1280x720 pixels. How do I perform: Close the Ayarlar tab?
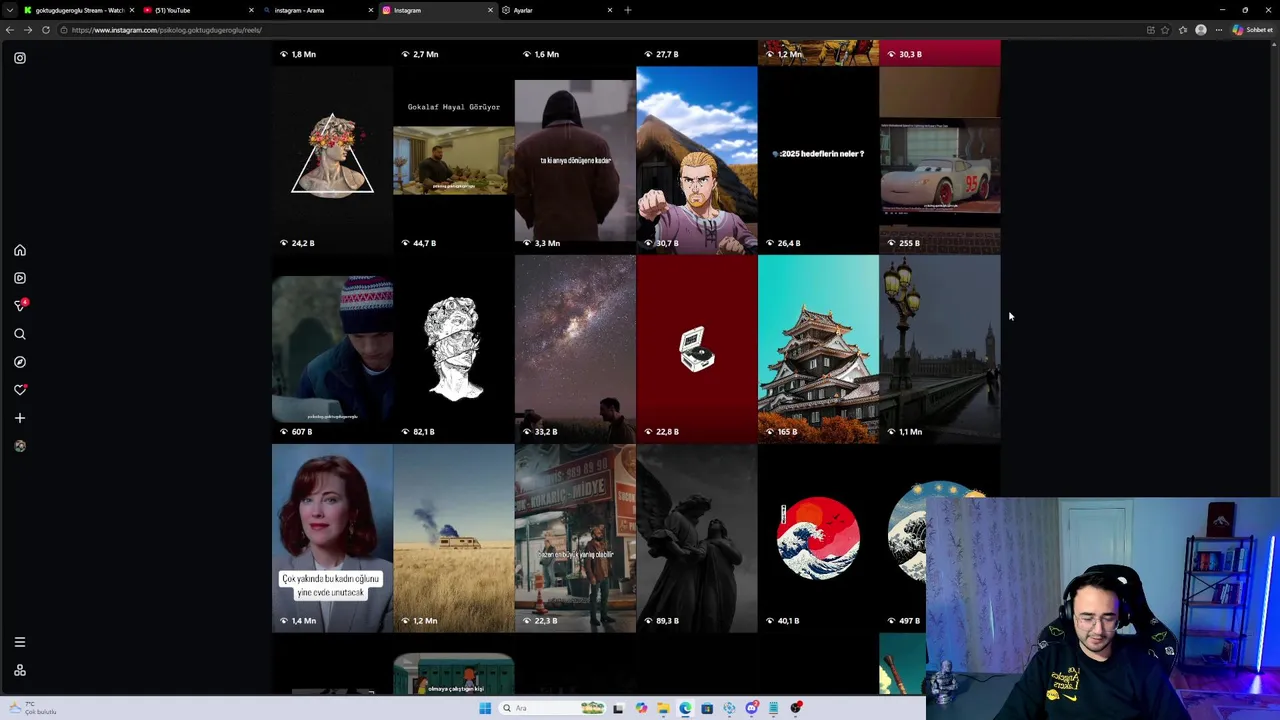[x=609, y=10]
